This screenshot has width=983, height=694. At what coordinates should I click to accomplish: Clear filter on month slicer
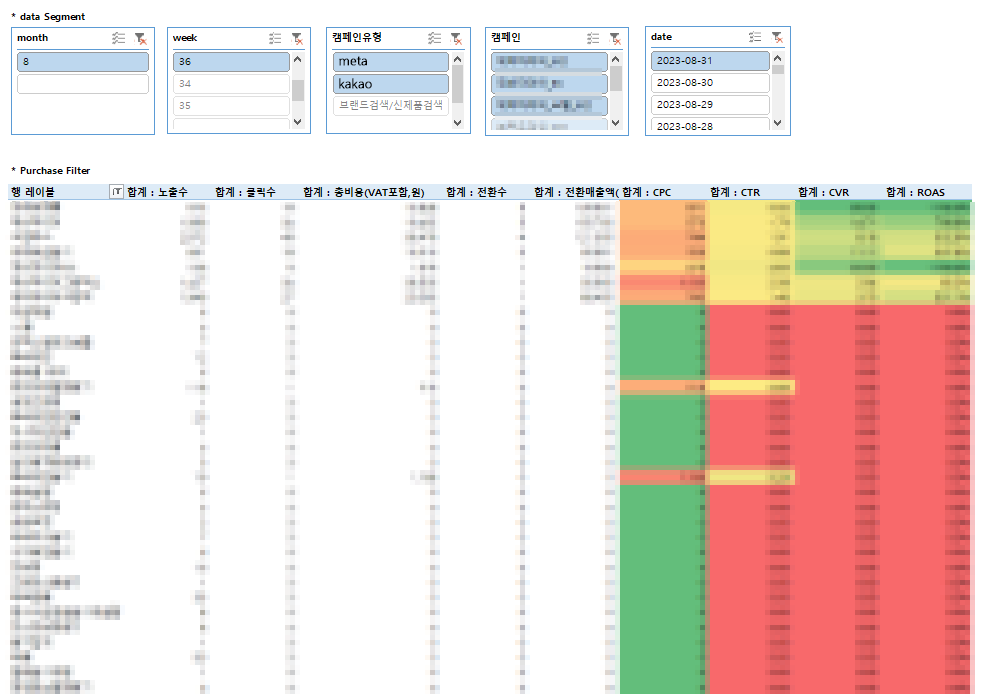141,38
